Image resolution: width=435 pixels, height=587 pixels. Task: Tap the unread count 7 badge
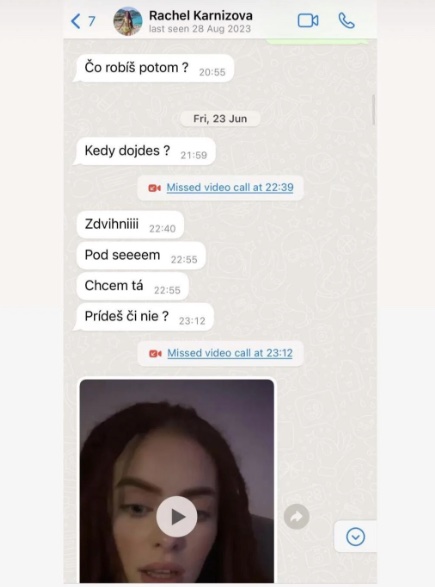coord(92,21)
